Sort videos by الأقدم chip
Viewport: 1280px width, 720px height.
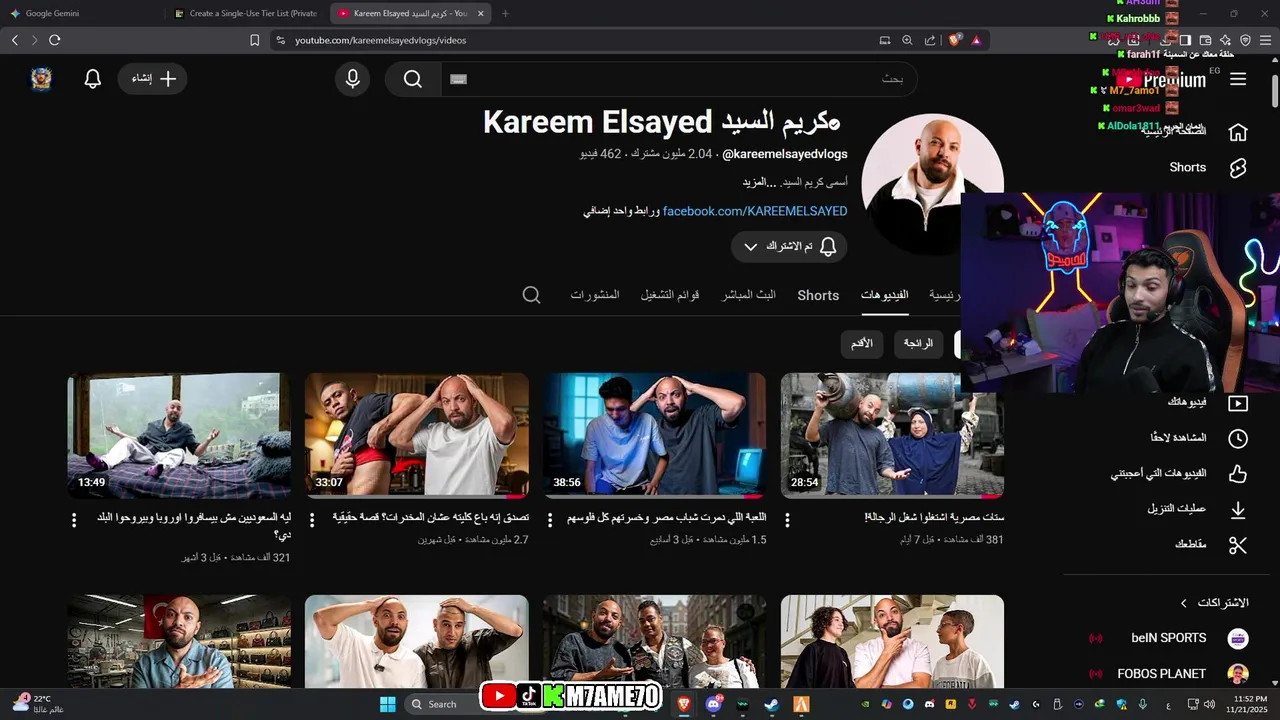coord(862,343)
